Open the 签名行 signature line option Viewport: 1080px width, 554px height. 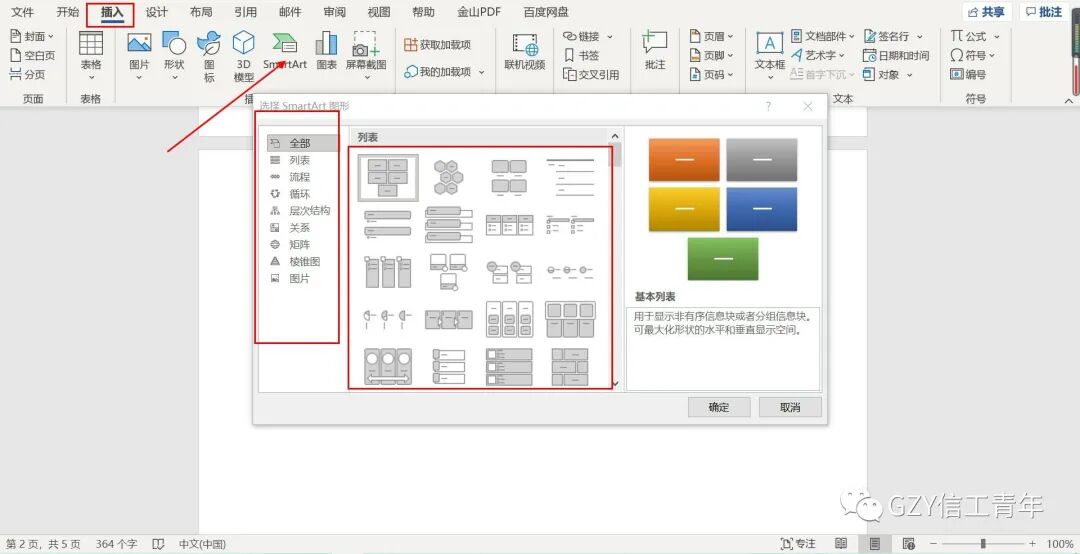(893, 36)
